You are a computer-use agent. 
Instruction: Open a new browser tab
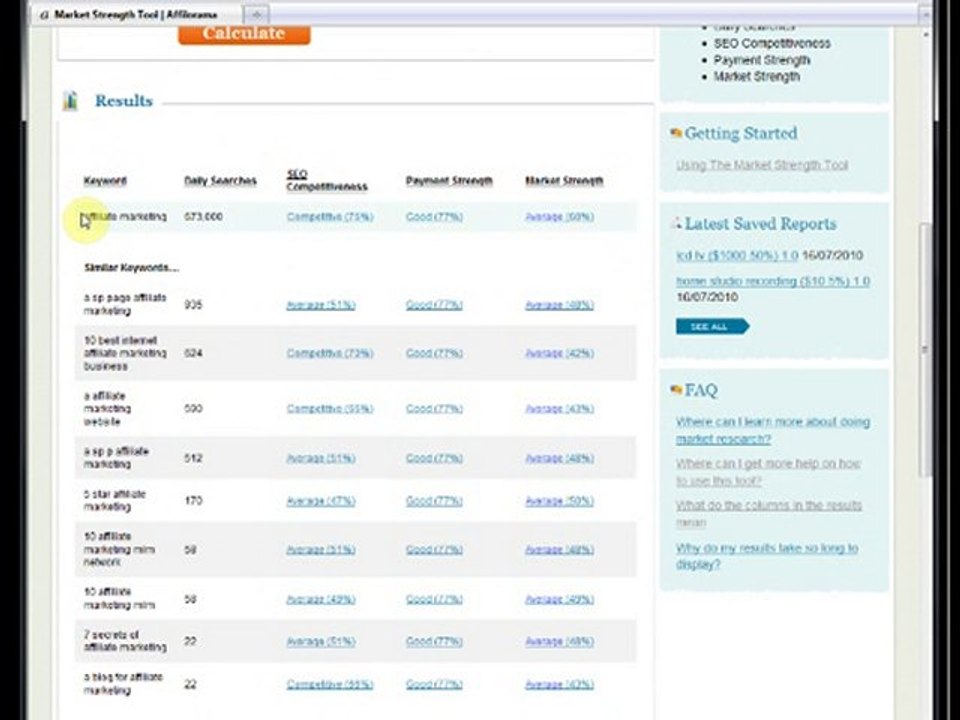pyautogui.click(x=257, y=14)
